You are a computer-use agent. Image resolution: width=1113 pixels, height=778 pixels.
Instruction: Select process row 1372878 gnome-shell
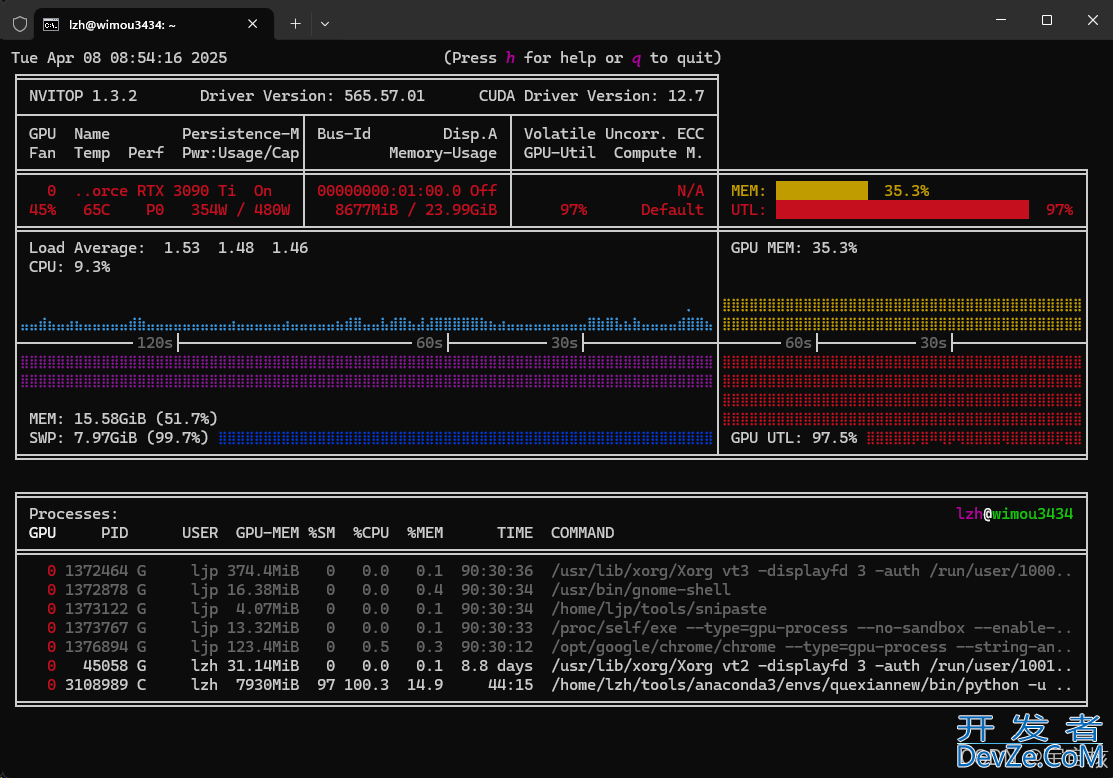tap(551, 590)
